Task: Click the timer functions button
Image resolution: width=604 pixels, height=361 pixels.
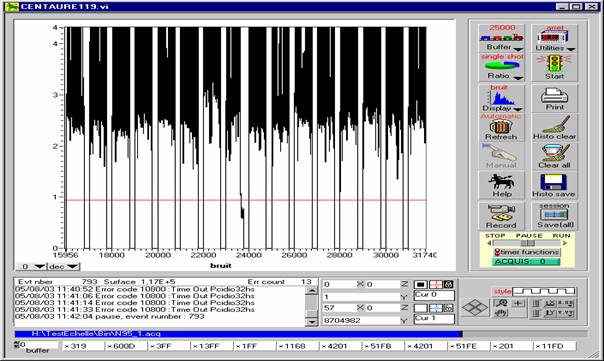Action: (527, 252)
